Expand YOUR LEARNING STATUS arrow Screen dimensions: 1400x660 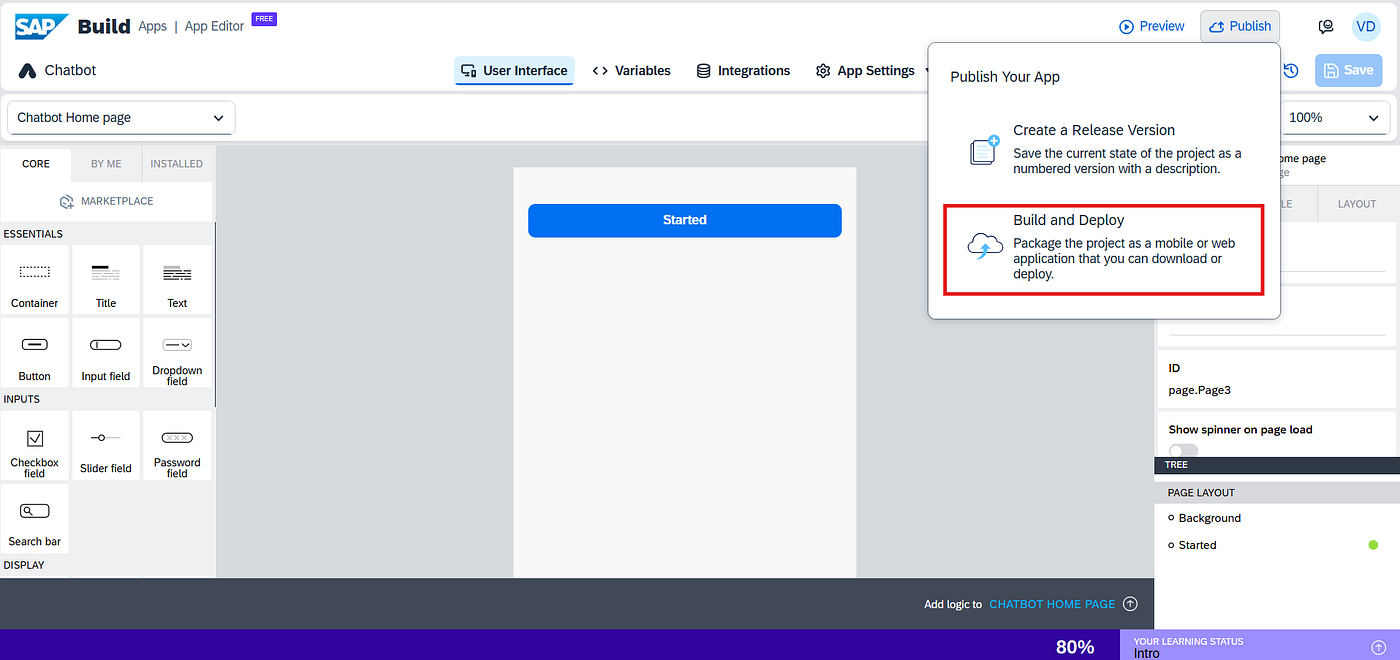pyautogui.click(x=1378, y=647)
